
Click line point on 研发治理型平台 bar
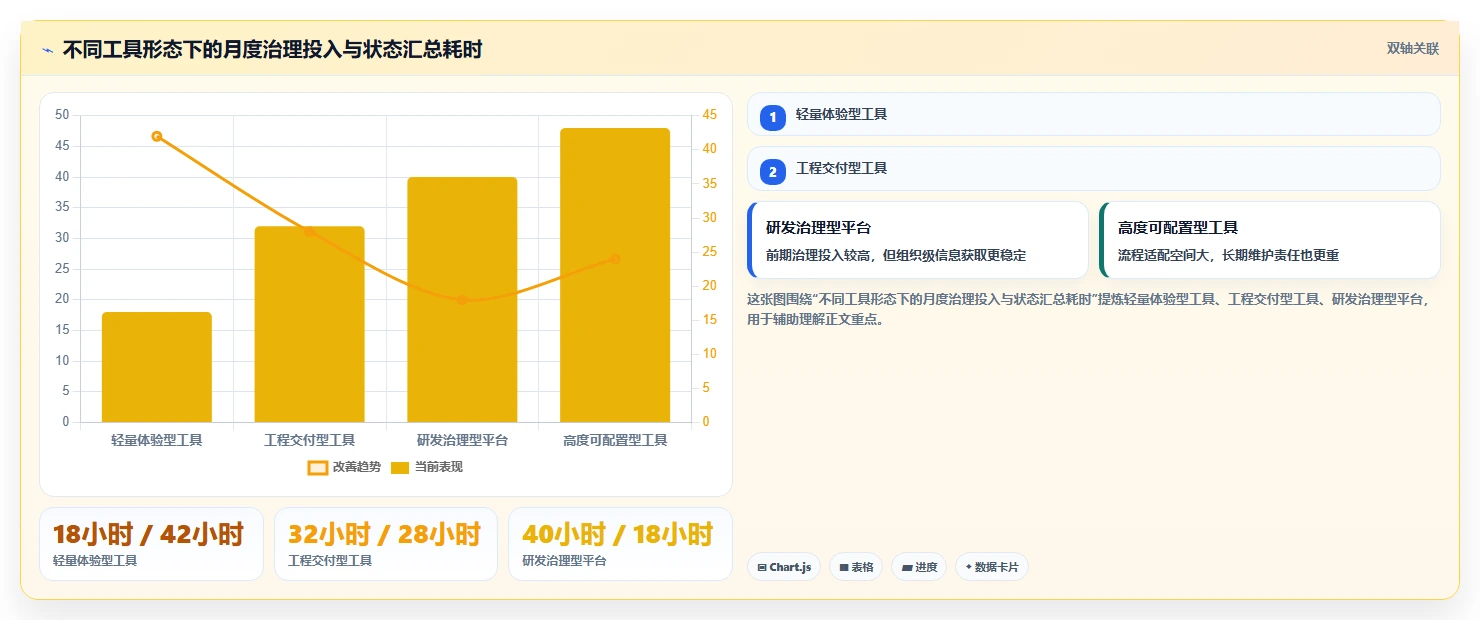tap(462, 300)
